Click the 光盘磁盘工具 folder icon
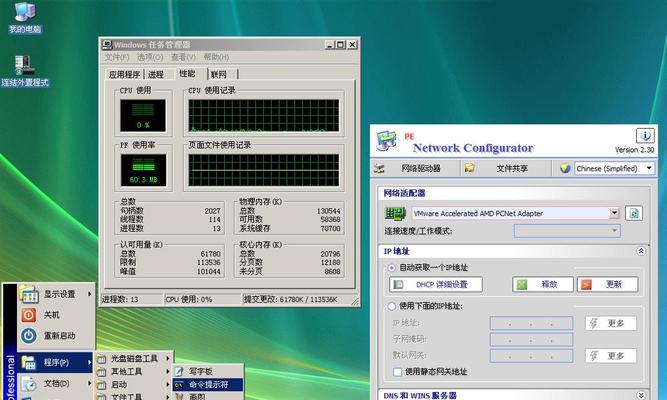 click(x=102, y=359)
